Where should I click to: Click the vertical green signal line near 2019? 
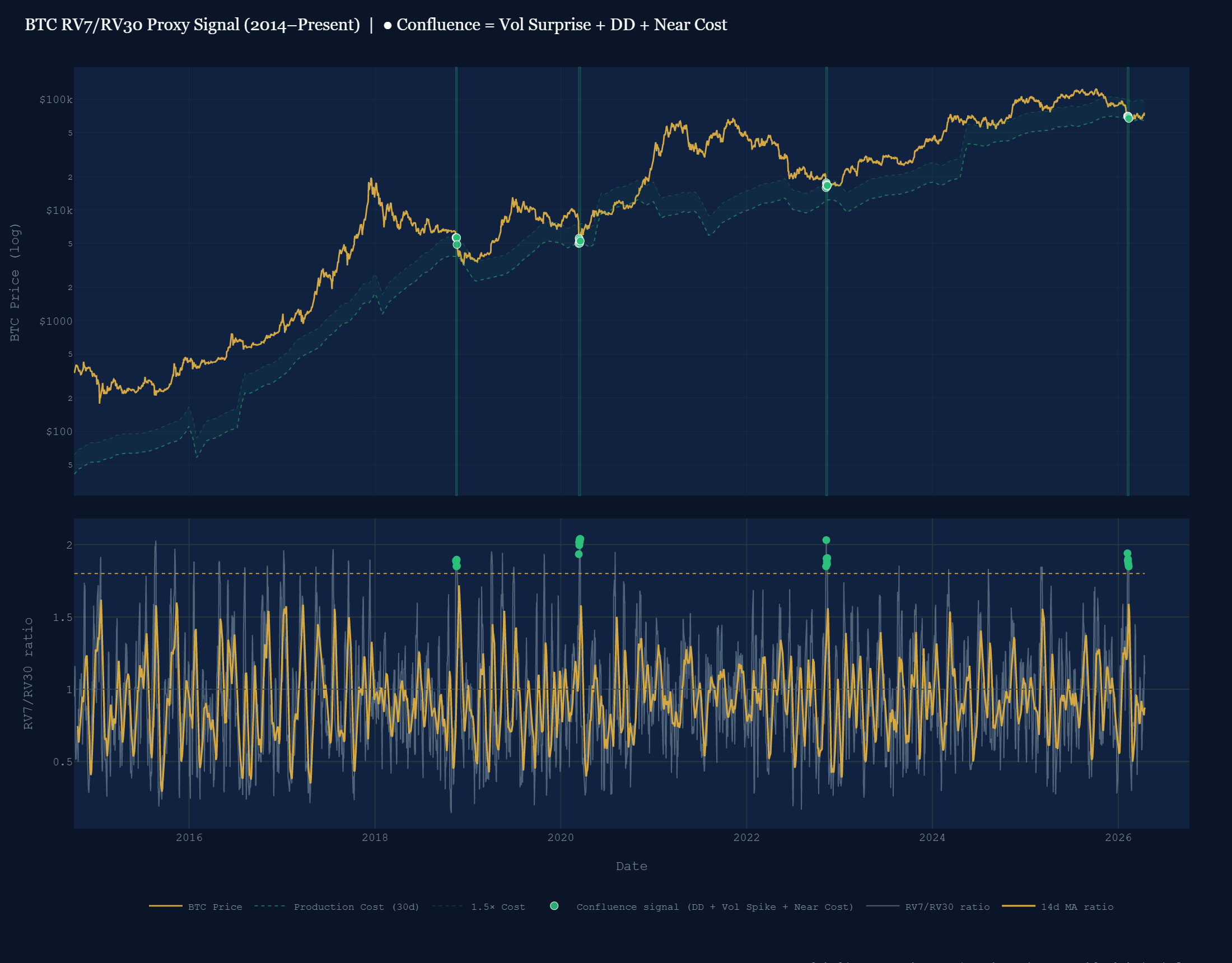point(456,395)
